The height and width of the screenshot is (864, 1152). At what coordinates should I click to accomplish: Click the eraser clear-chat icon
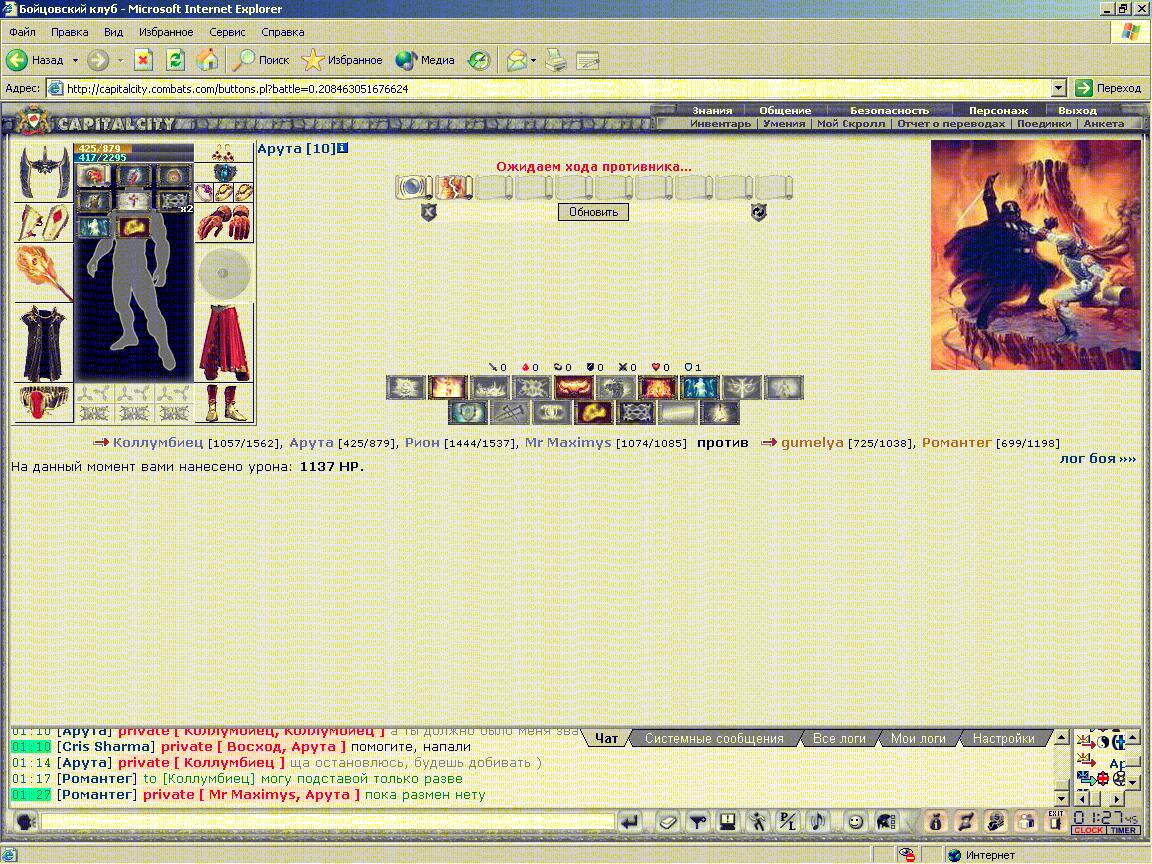[x=668, y=822]
